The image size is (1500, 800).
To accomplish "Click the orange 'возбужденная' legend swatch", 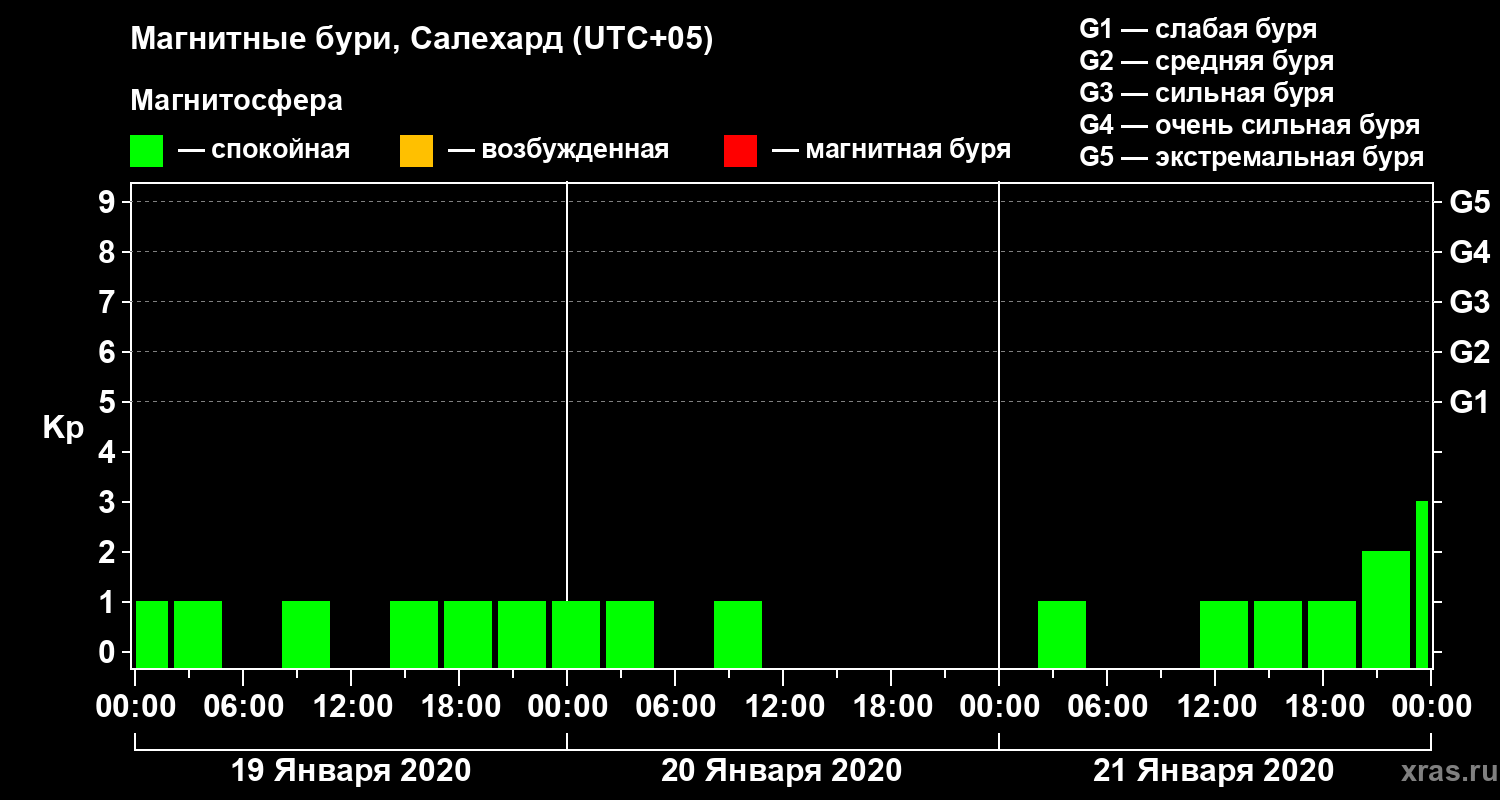I will point(416,151).
